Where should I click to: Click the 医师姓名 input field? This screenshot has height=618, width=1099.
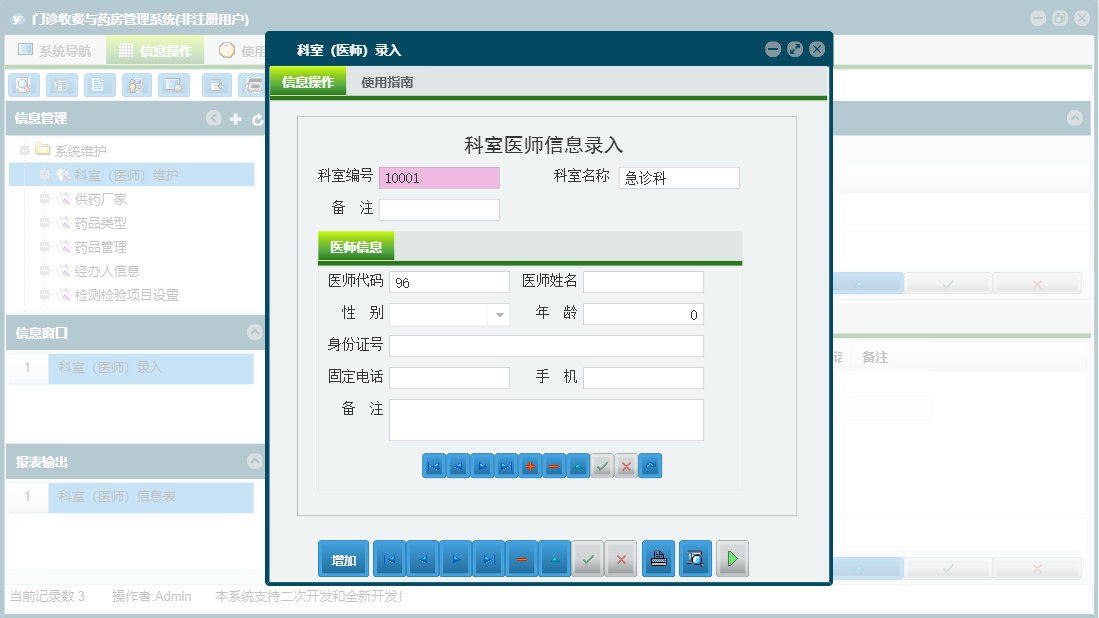642,282
